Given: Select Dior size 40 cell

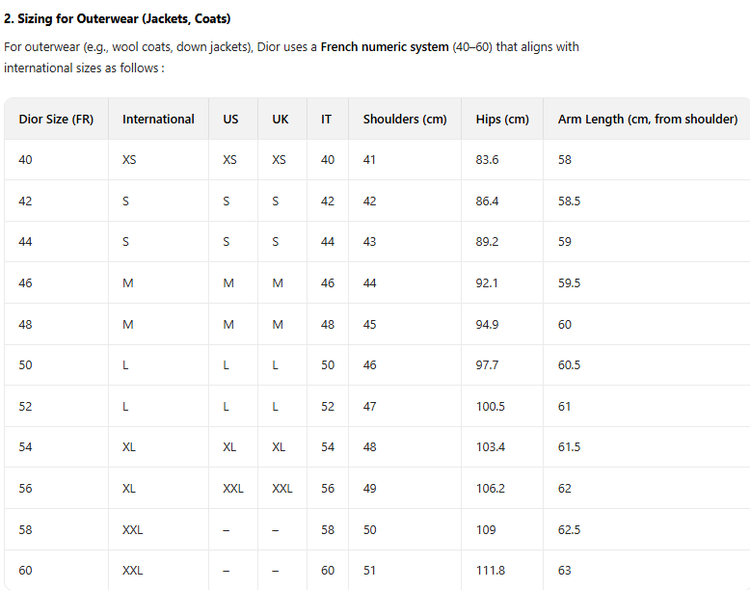Looking at the screenshot, I should [25, 160].
